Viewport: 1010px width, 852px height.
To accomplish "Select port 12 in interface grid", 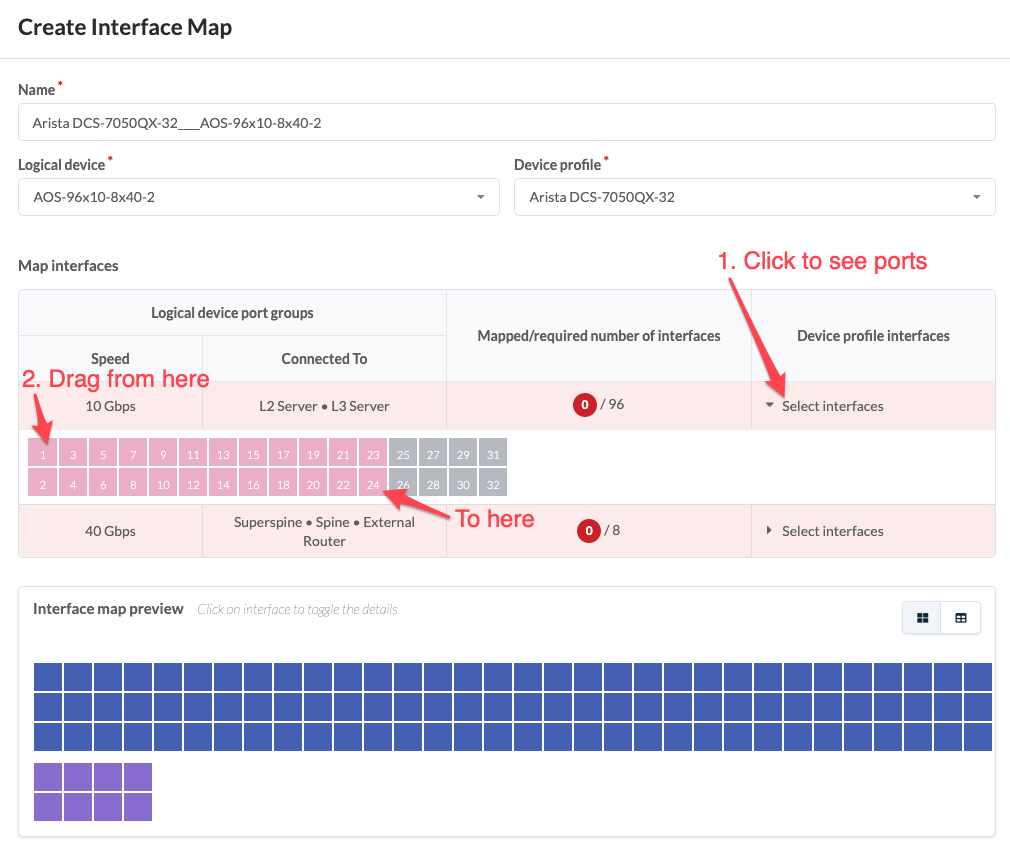I will [x=193, y=484].
